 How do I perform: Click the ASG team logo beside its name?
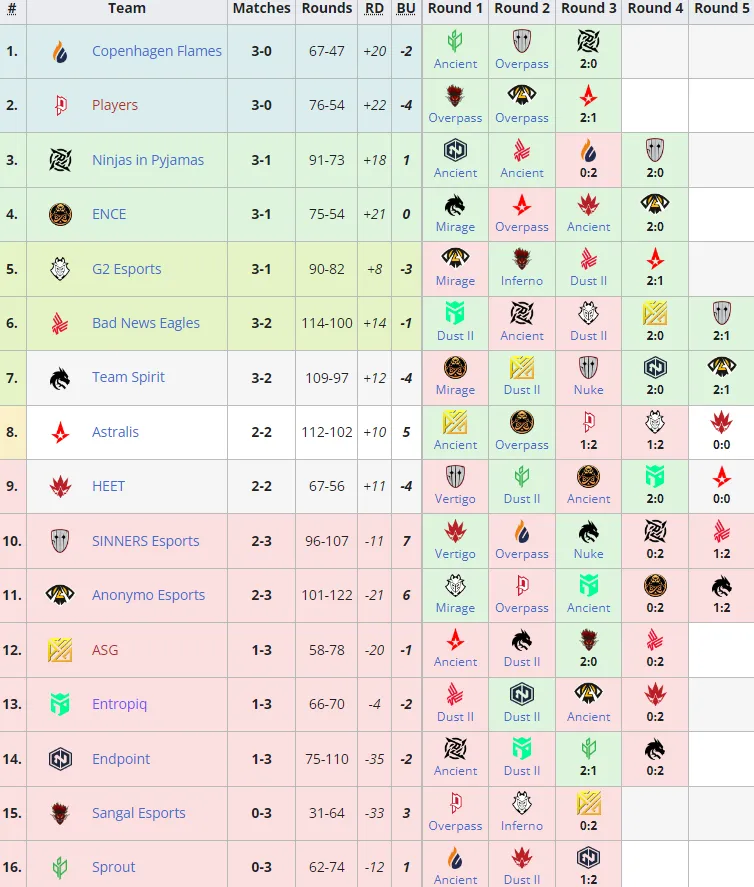pos(60,650)
